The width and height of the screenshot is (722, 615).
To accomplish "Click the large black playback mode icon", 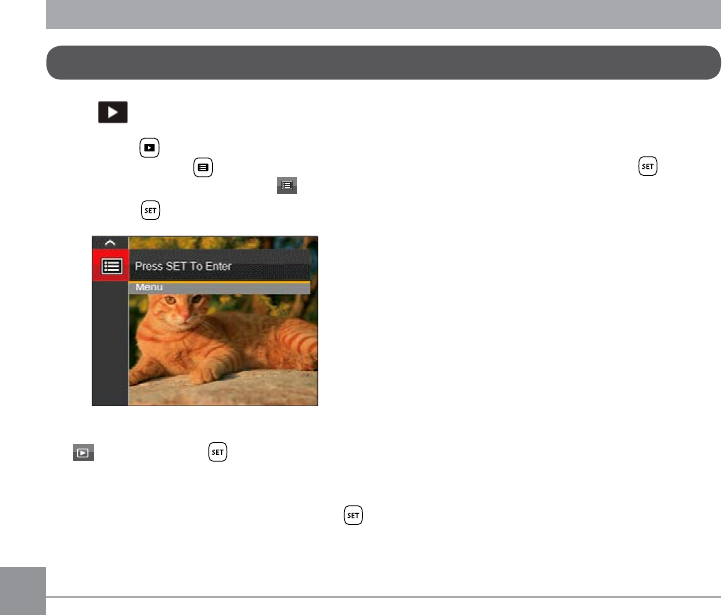I will point(113,112).
